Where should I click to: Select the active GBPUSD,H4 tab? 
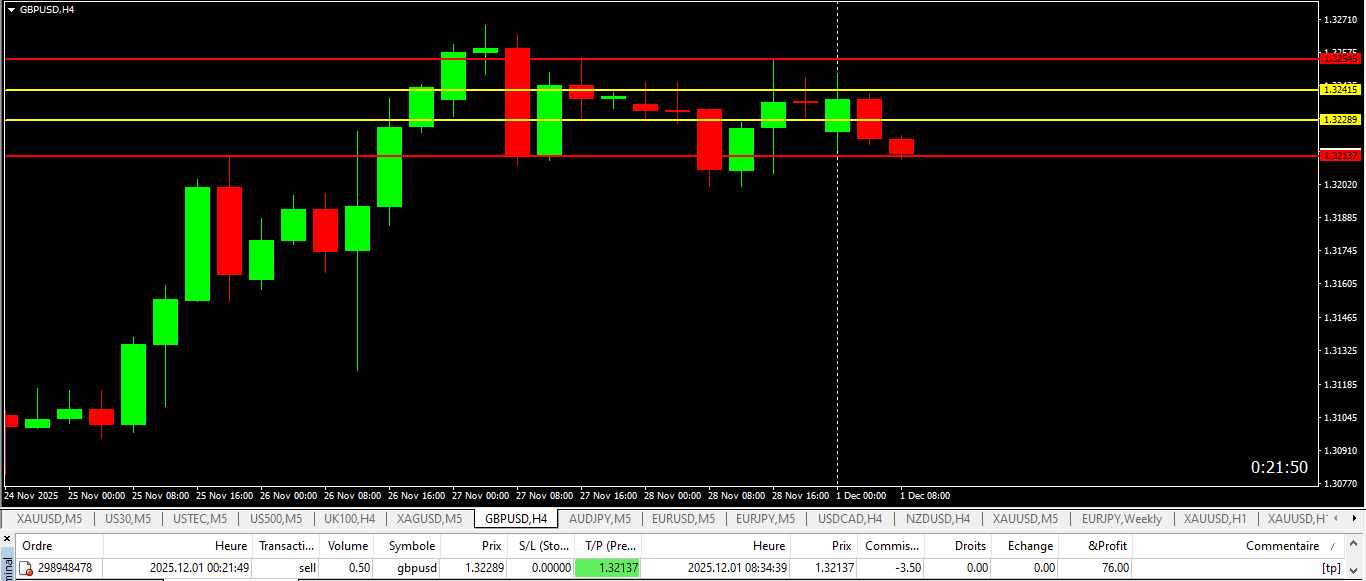pos(515,519)
